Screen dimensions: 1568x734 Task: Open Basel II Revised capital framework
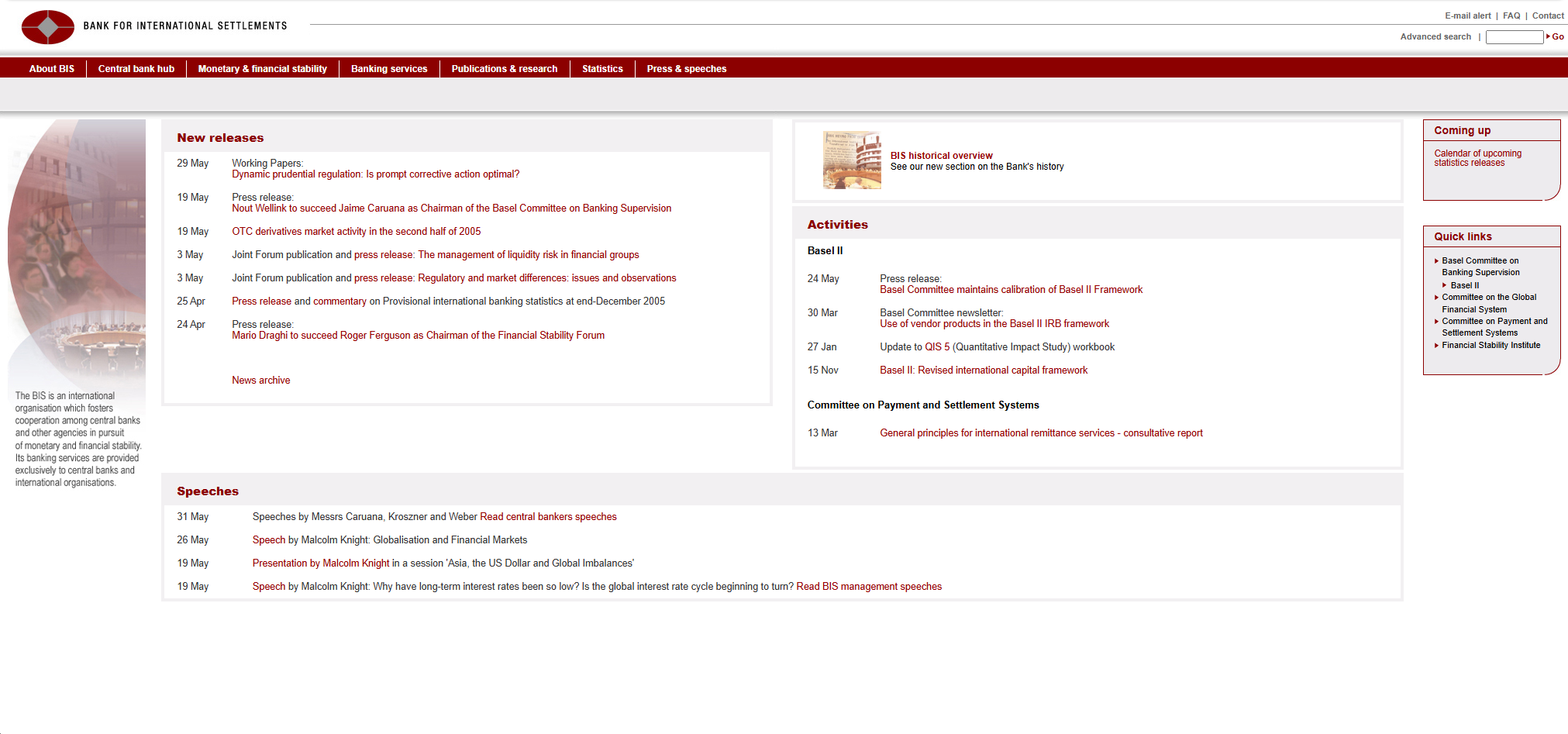click(x=984, y=370)
